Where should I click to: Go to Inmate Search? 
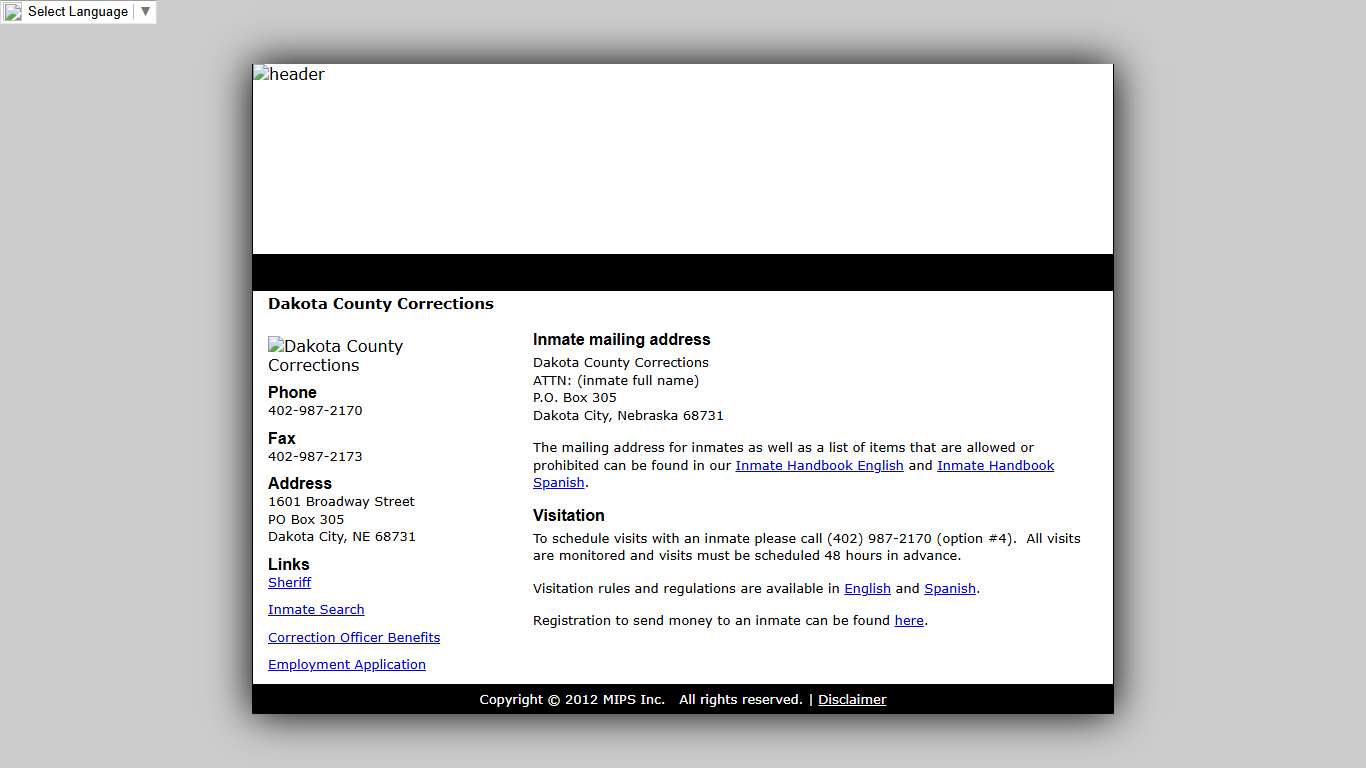click(x=316, y=609)
